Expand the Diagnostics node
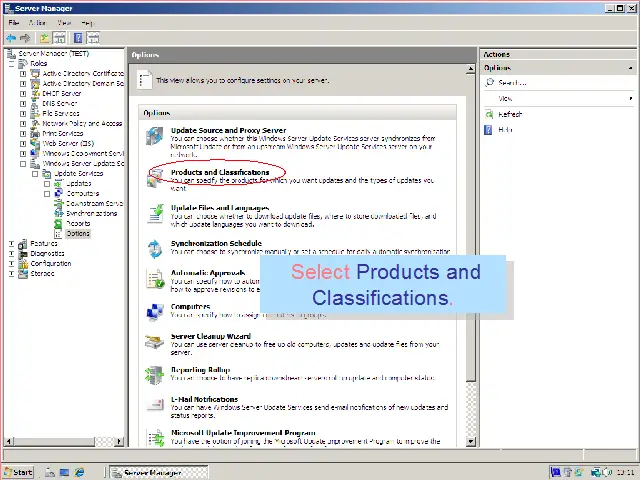The image size is (640, 480). click(x=11, y=254)
